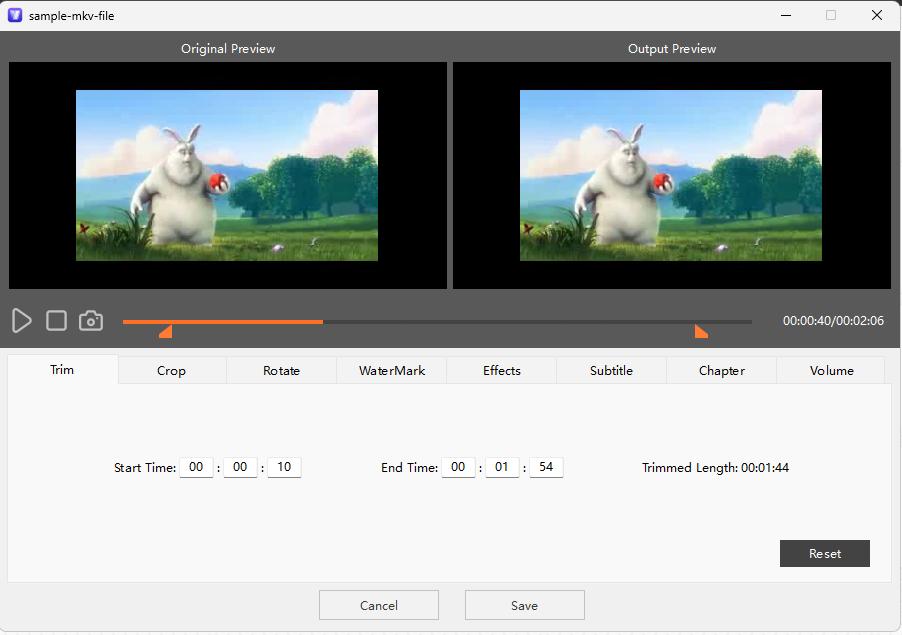The width and height of the screenshot is (902, 635).
Task: Switch to the Chapter tab
Action: coord(721,370)
